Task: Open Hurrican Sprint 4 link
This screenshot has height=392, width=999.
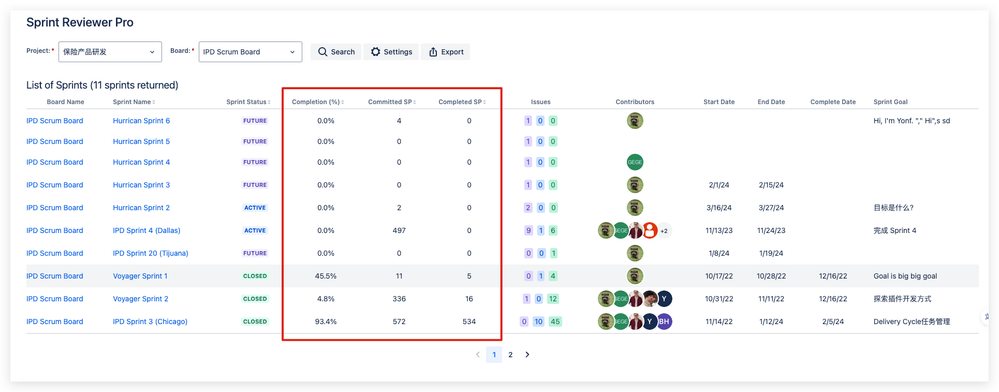Action: click(141, 163)
